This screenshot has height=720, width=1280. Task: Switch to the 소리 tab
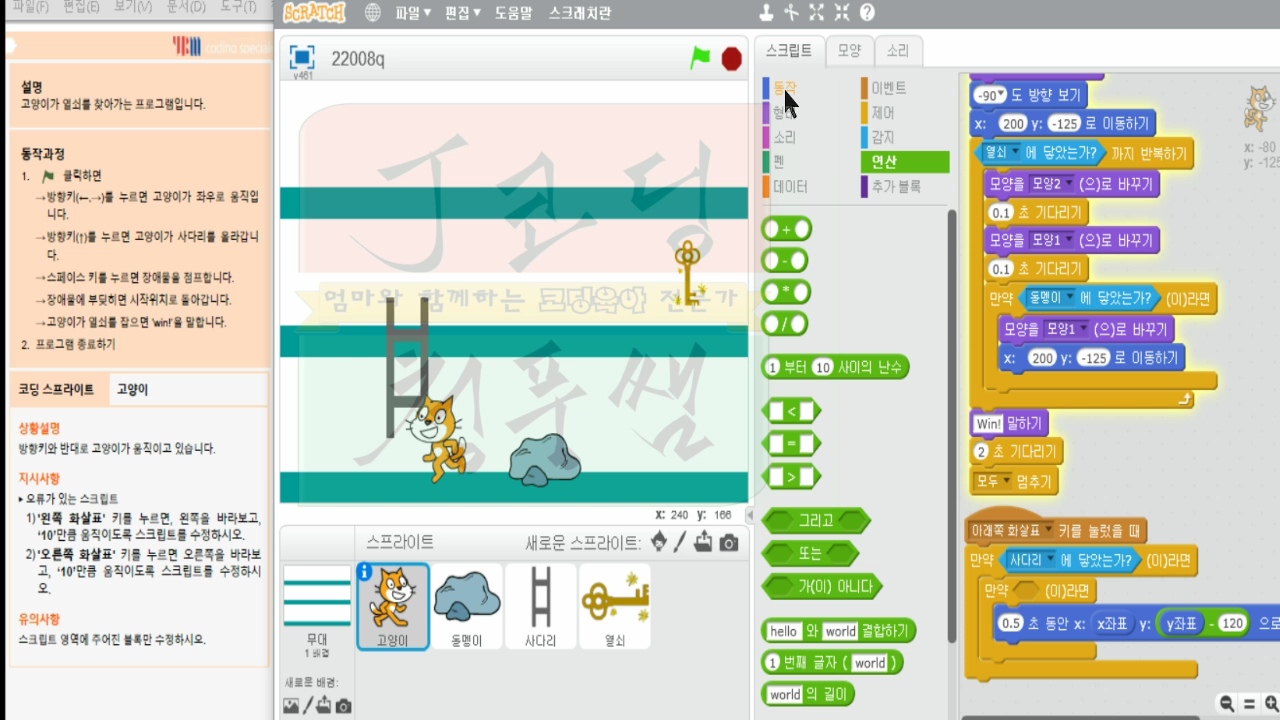[x=896, y=50]
